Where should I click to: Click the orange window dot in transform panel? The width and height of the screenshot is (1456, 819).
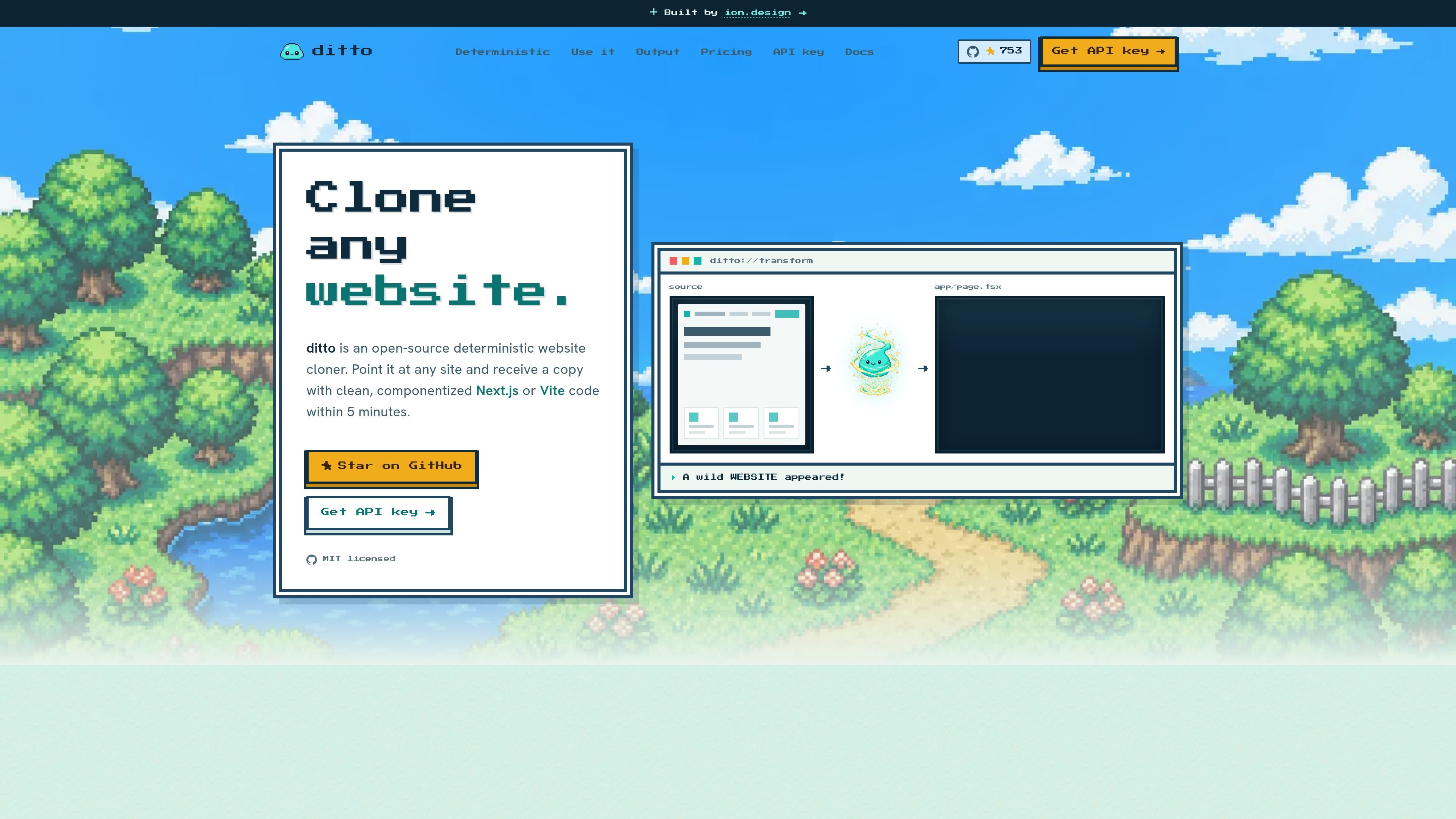(x=685, y=260)
